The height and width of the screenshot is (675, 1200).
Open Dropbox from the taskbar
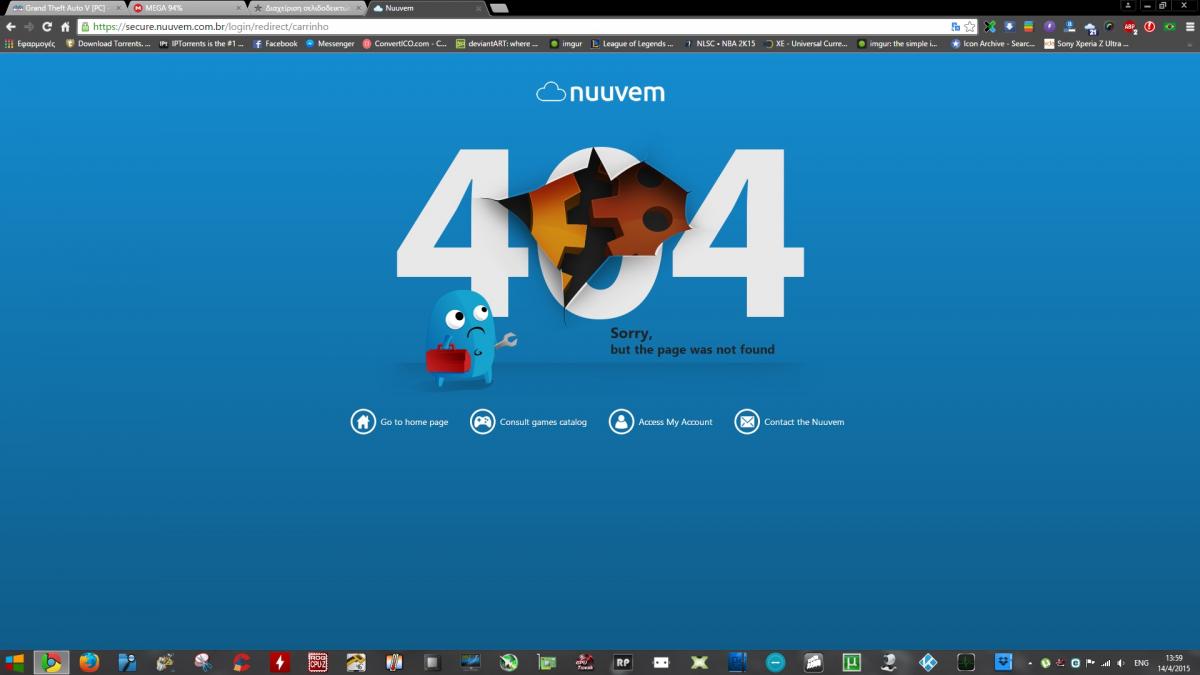coord(1003,662)
